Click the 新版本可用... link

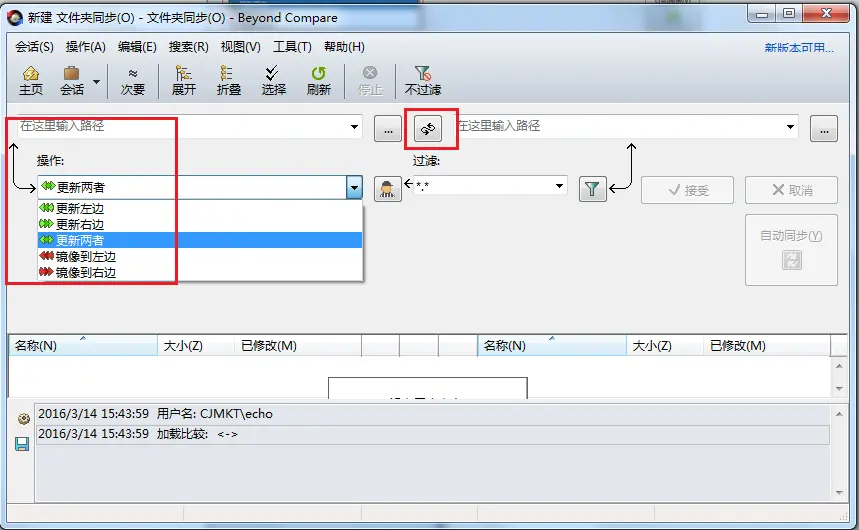[x=799, y=48]
